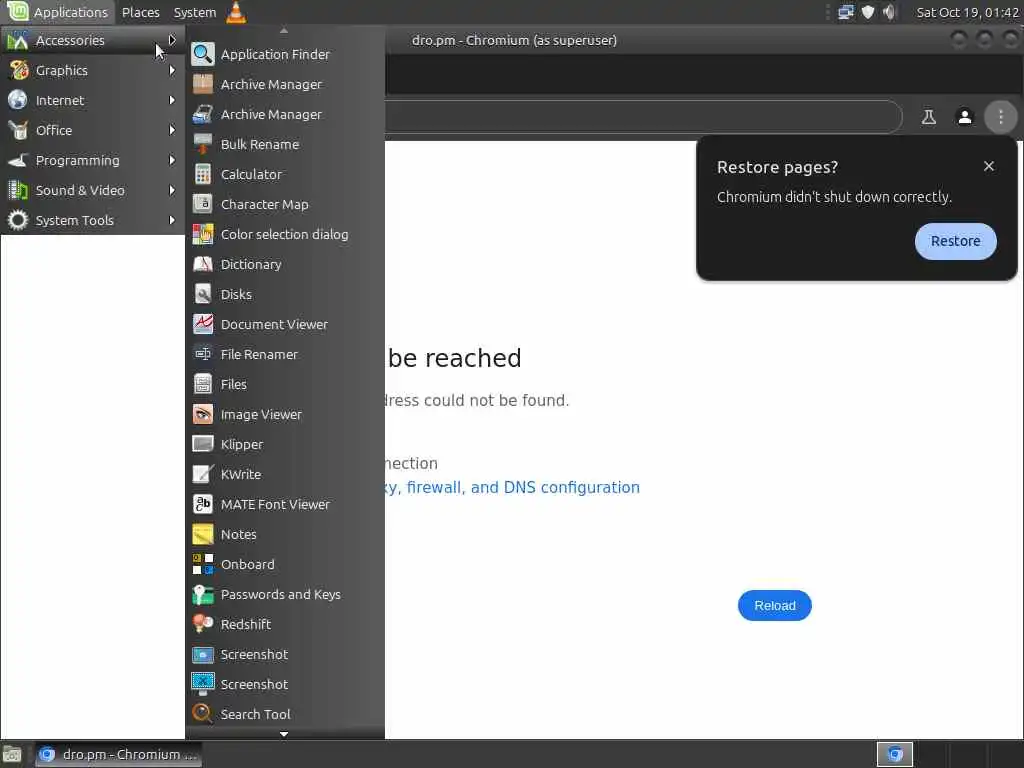This screenshot has width=1024, height=768.
Task: Open Files manager icon
Action: click(x=202, y=384)
